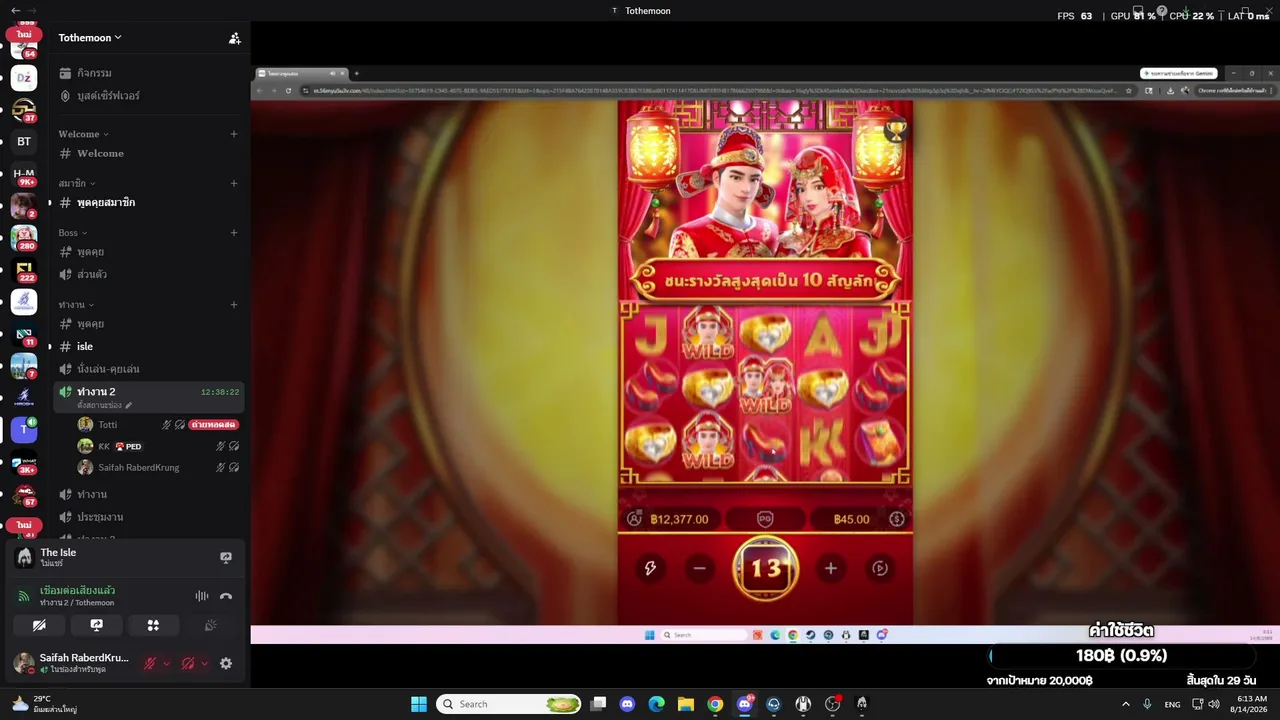Open the ส่วนตัว voice channel
The image size is (1280, 720).
click(150, 274)
